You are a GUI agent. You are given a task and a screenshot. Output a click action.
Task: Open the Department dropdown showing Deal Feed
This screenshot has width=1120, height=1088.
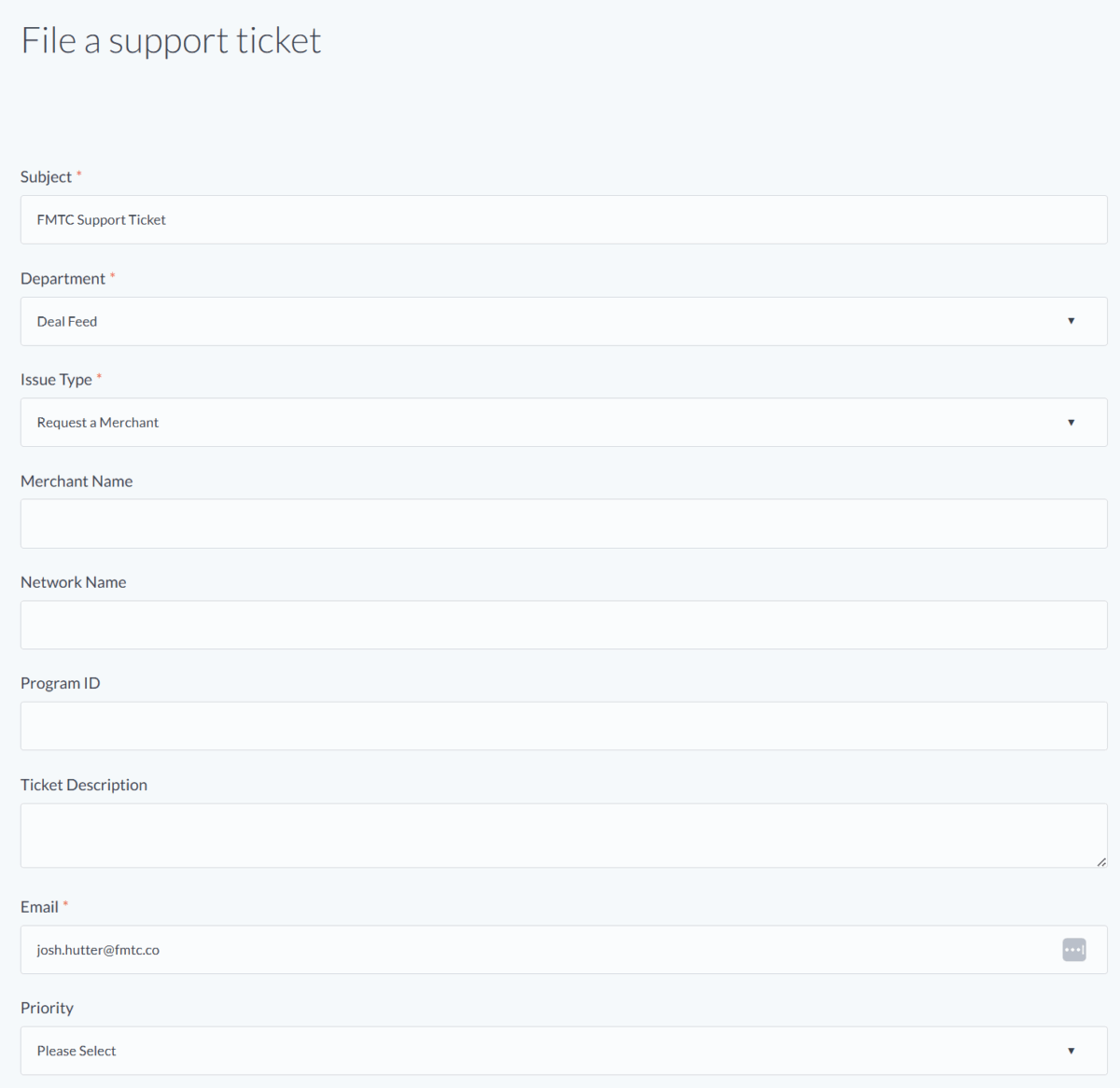[563, 321]
